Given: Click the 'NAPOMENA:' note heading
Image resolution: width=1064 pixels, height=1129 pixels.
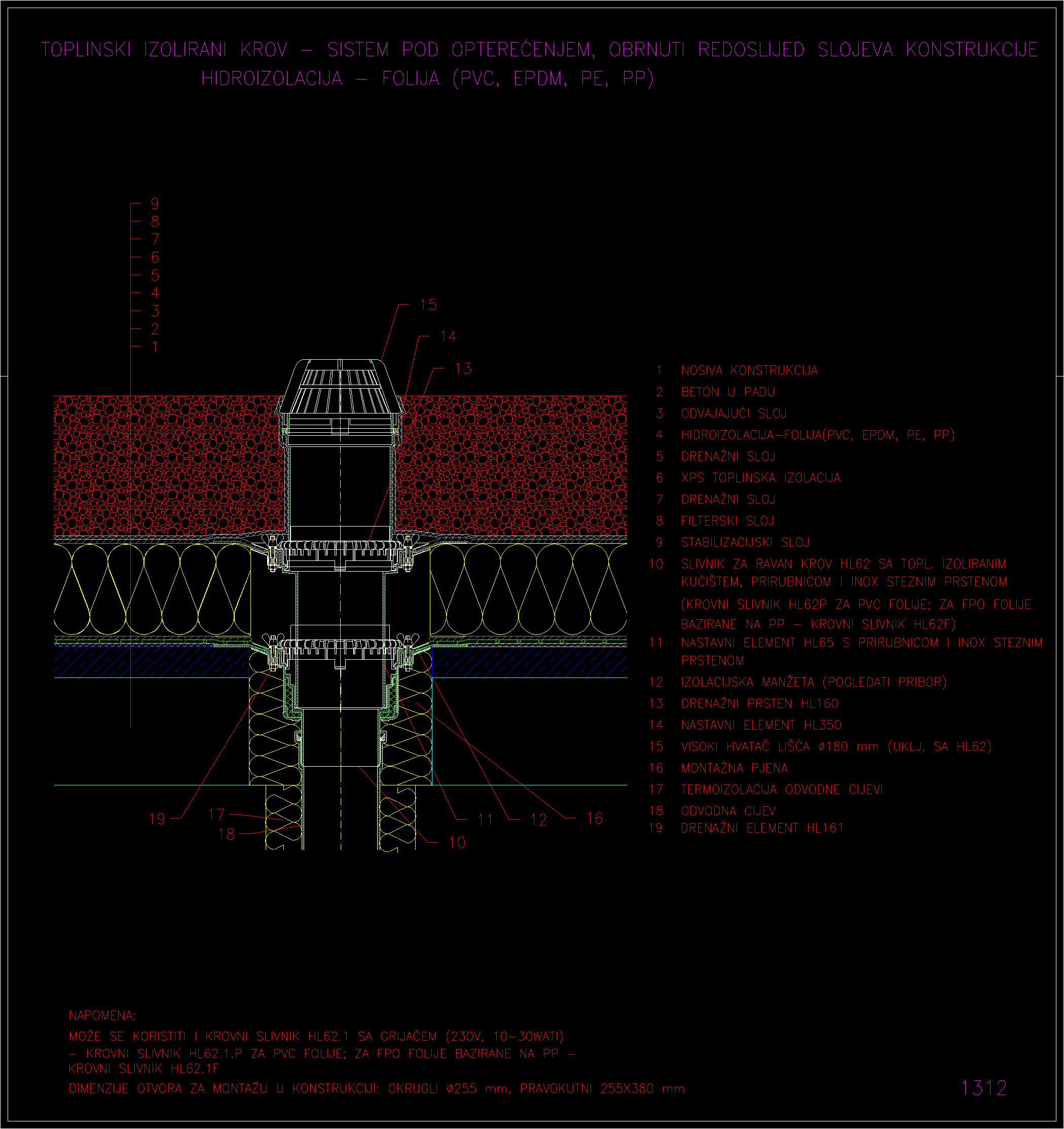Looking at the screenshot, I should [102, 1015].
